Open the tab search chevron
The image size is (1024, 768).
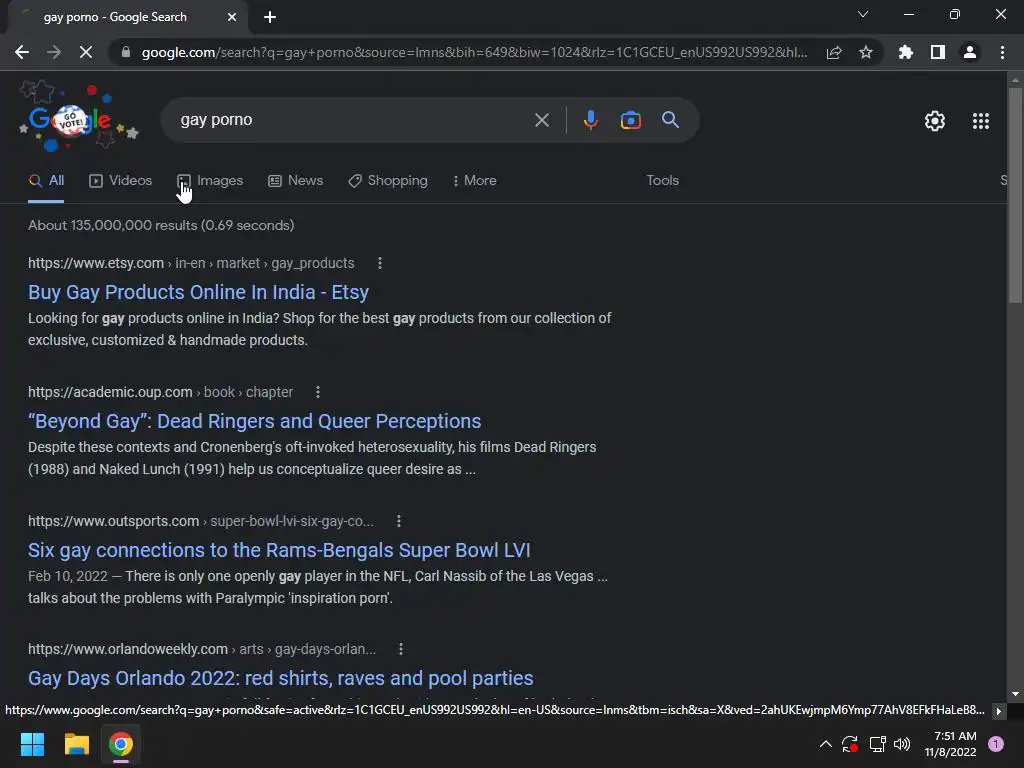pos(863,14)
